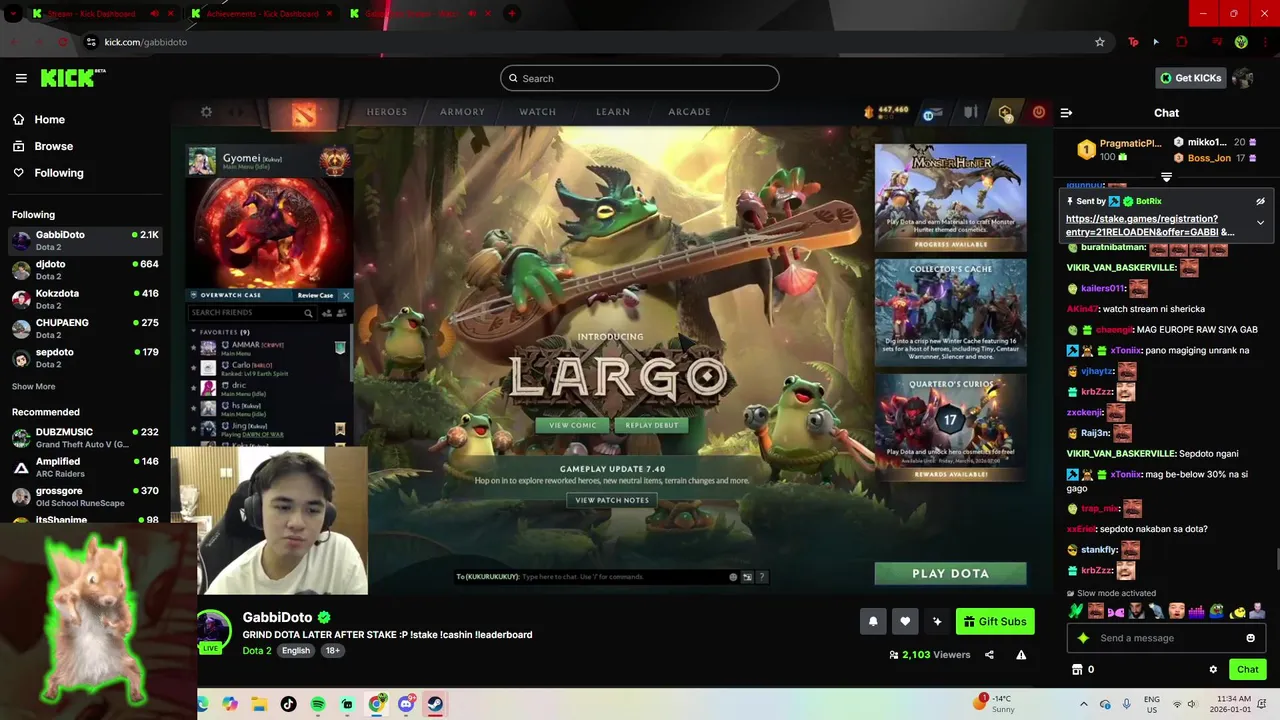The width and height of the screenshot is (1280, 720).
Task: Click HEROES in Dota menu
Action: coord(386,112)
